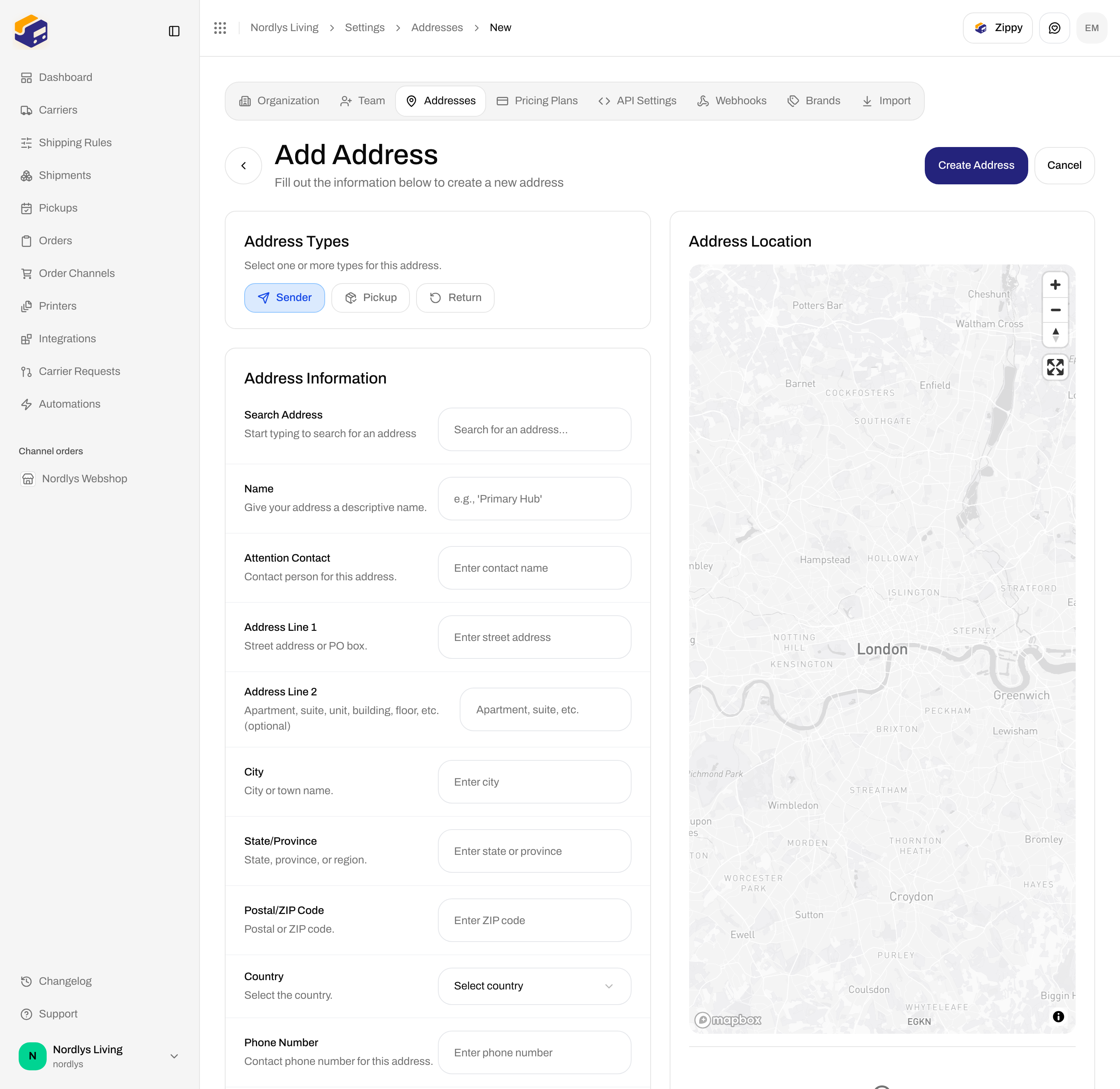Click the Cancel button
This screenshot has width=1120, height=1089.
click(x=1064, y=165)
